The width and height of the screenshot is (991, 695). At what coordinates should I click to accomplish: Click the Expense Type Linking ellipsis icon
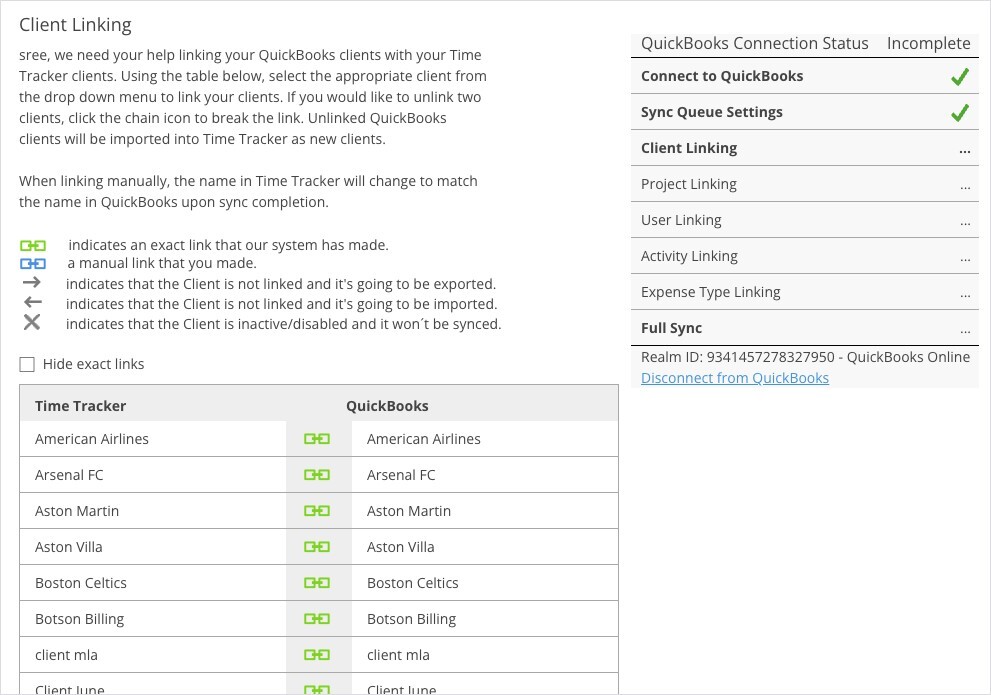(x=964, y=296)
